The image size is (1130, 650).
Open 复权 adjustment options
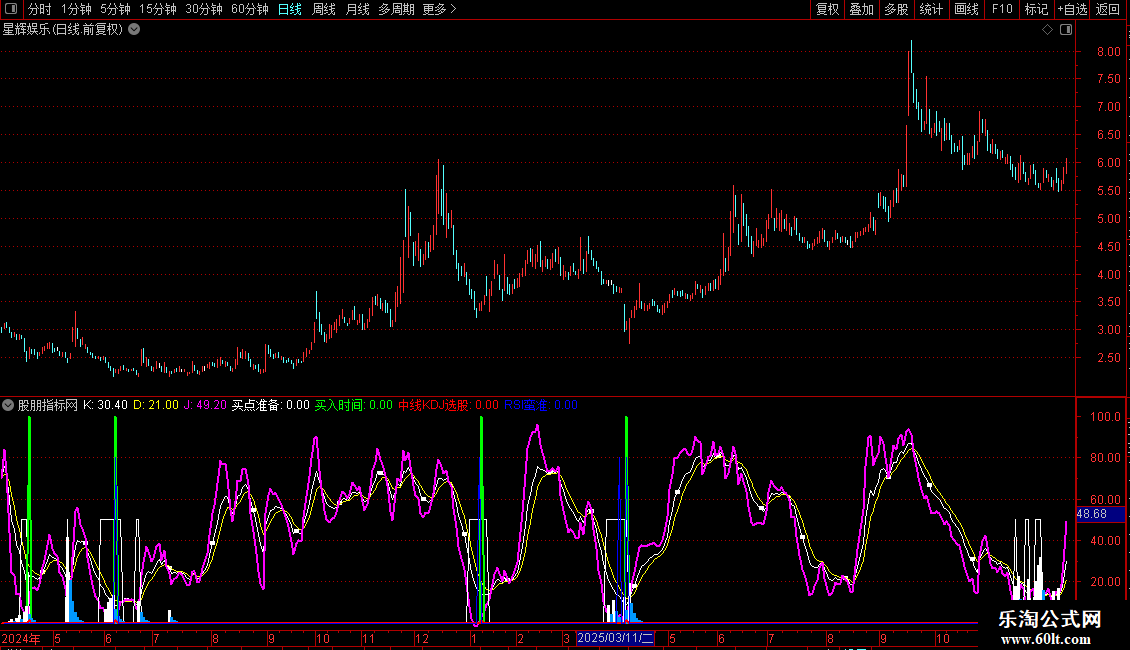(x=827, y=9)
